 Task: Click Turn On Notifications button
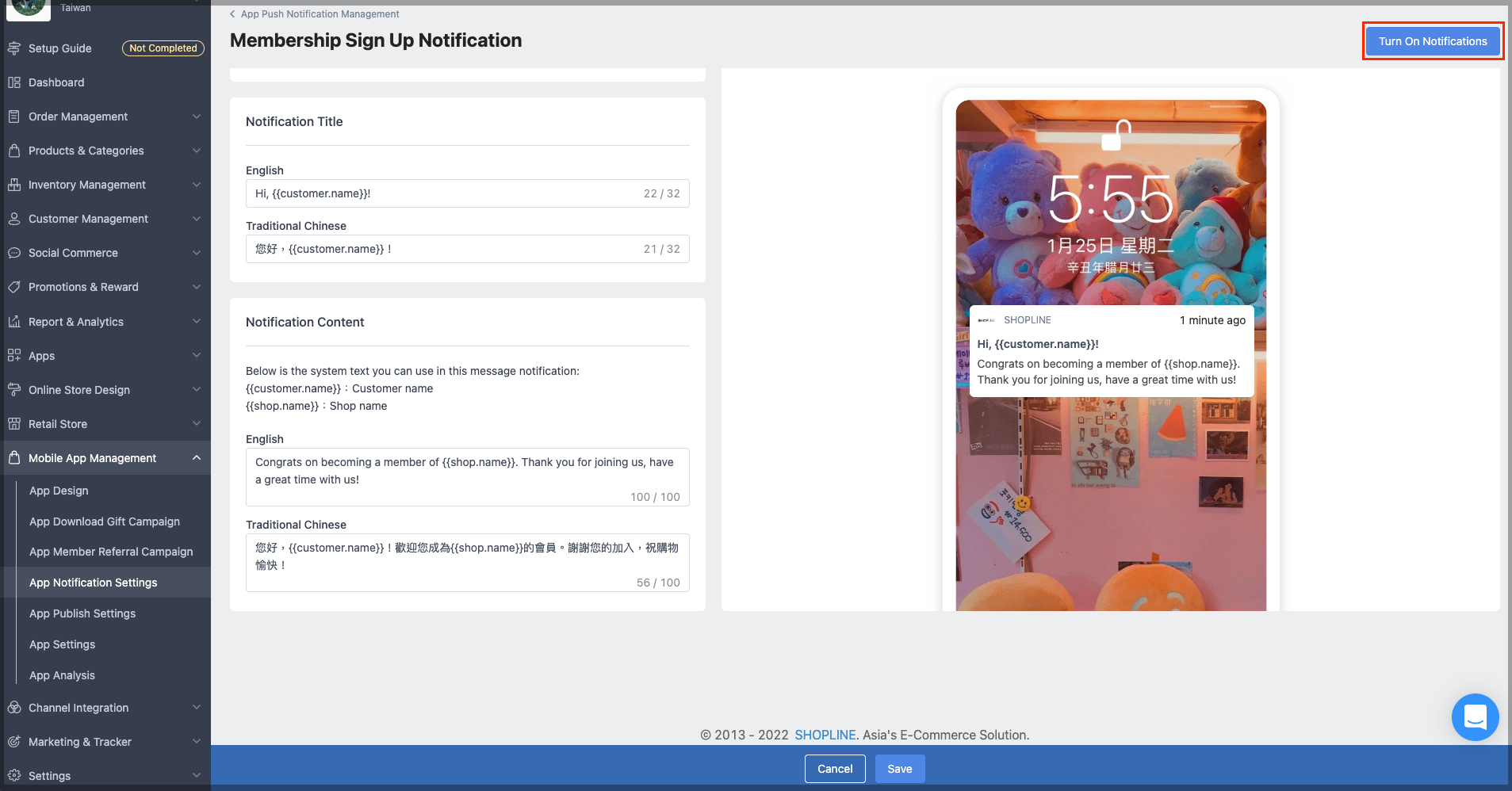click(1433, 41)
